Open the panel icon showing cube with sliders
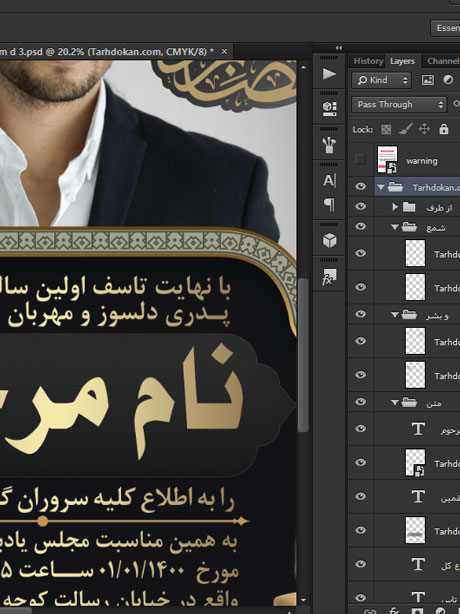The width and height of the screenshot is (460, 614). coord(329,108)
